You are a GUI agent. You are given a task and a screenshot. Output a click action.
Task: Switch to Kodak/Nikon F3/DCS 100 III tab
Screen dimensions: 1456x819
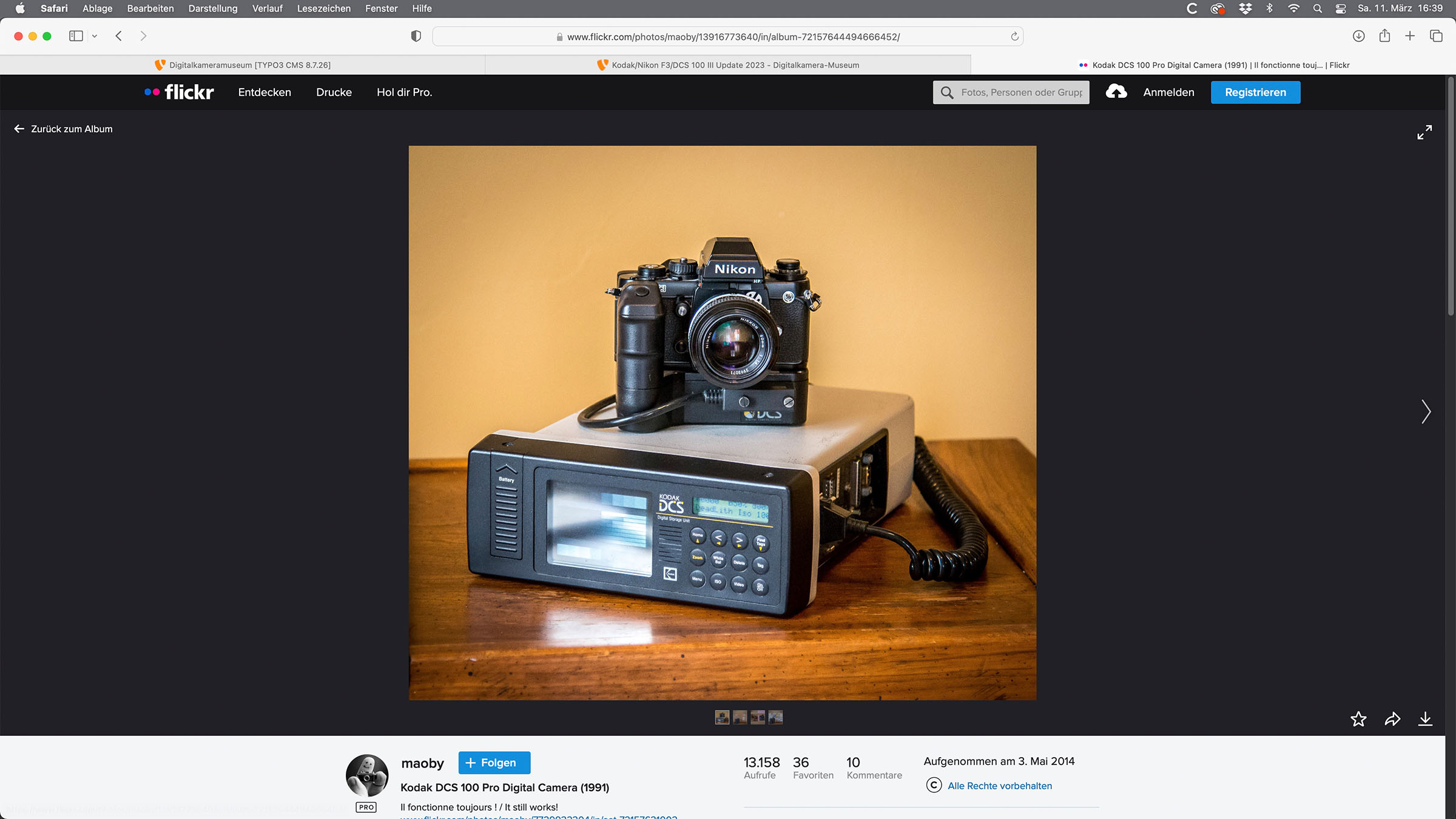(x=728, y=65)
